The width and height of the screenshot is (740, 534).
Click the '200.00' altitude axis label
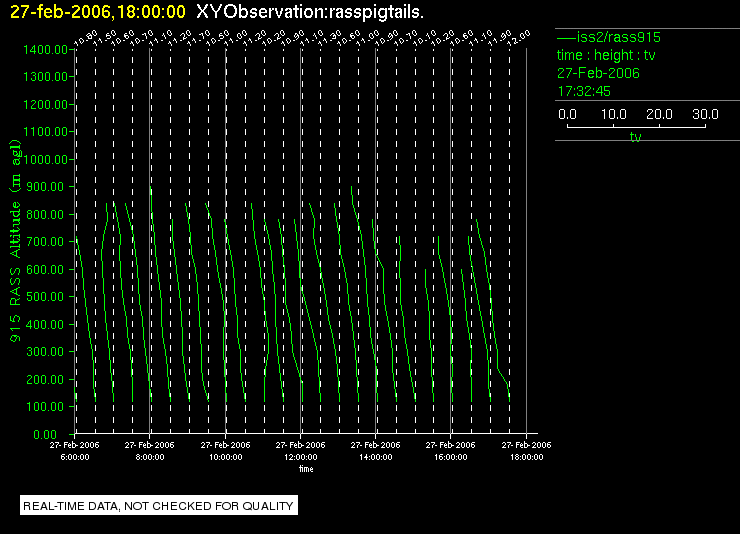[45, 379]
